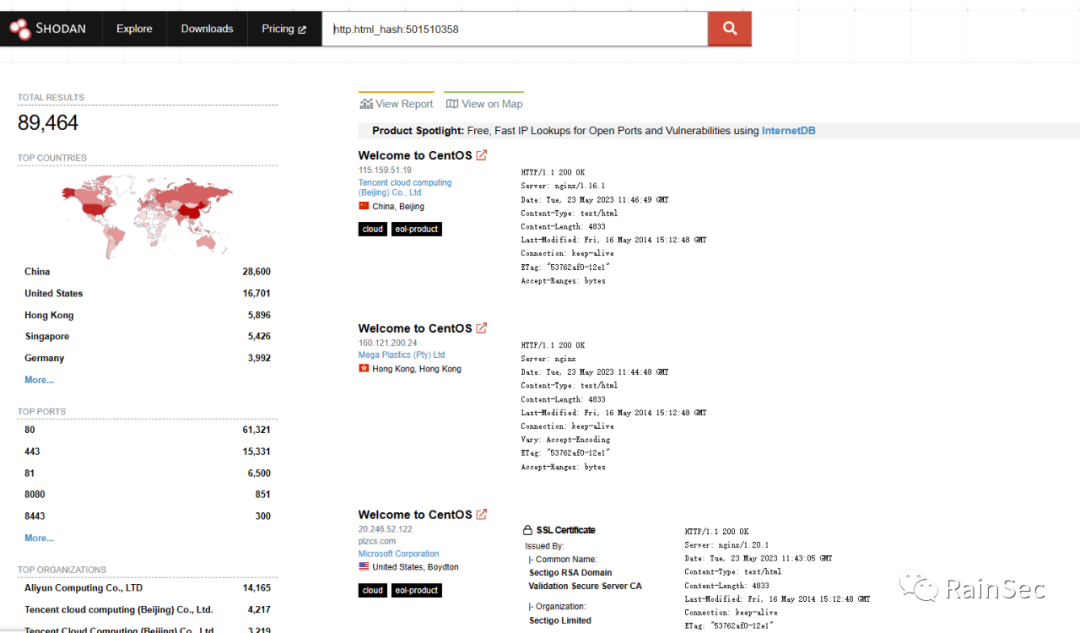Click the United States flag icon
The width and height of the screenshot is (1080, 633).
click(364, 567)
